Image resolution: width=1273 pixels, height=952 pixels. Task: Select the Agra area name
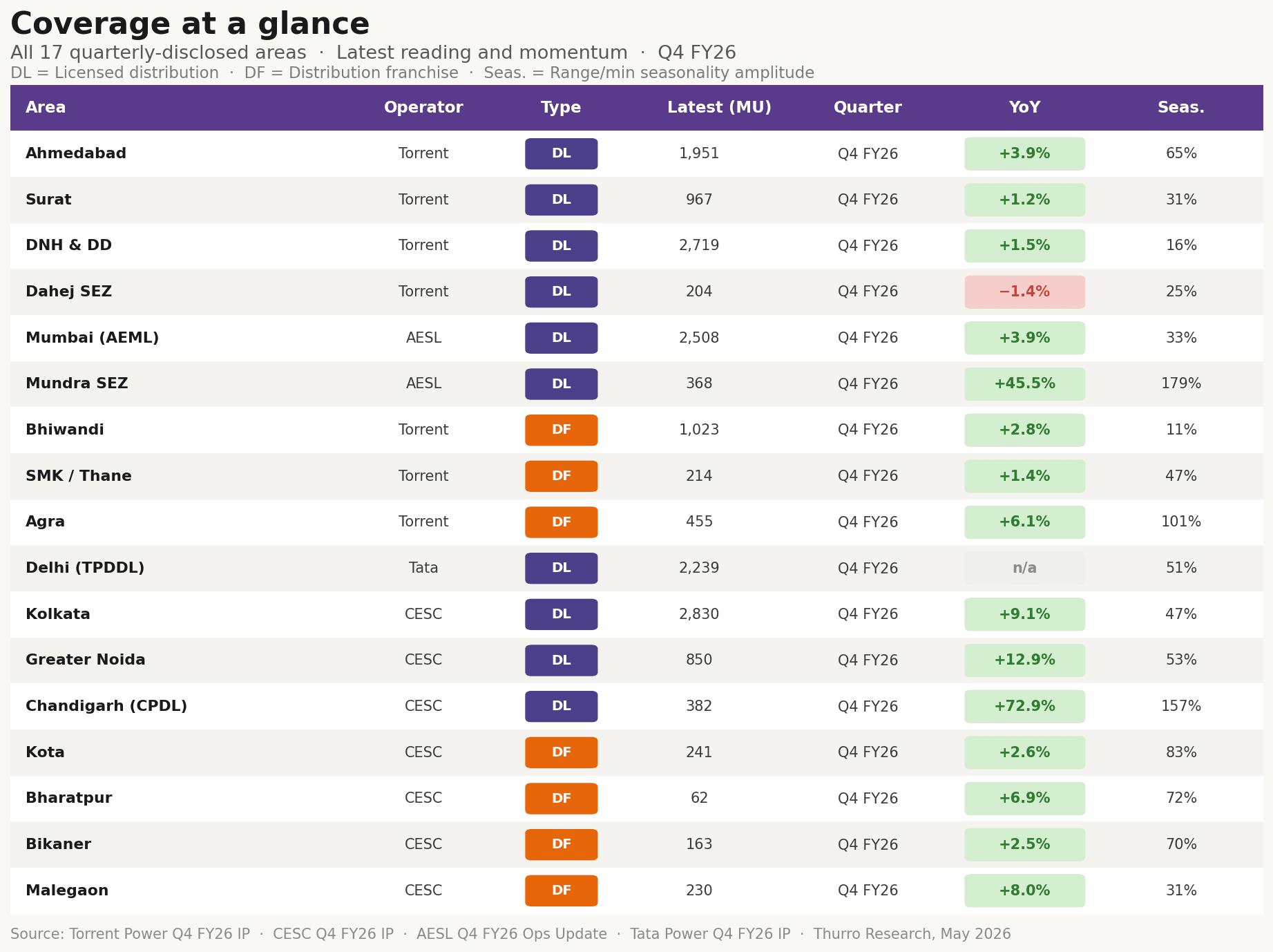(x=45, y=522)
